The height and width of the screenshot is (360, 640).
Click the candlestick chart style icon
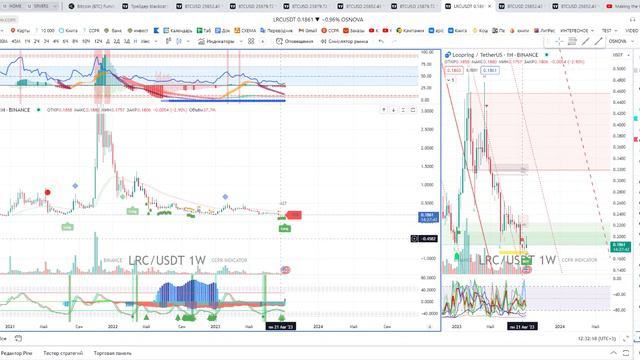179,41
